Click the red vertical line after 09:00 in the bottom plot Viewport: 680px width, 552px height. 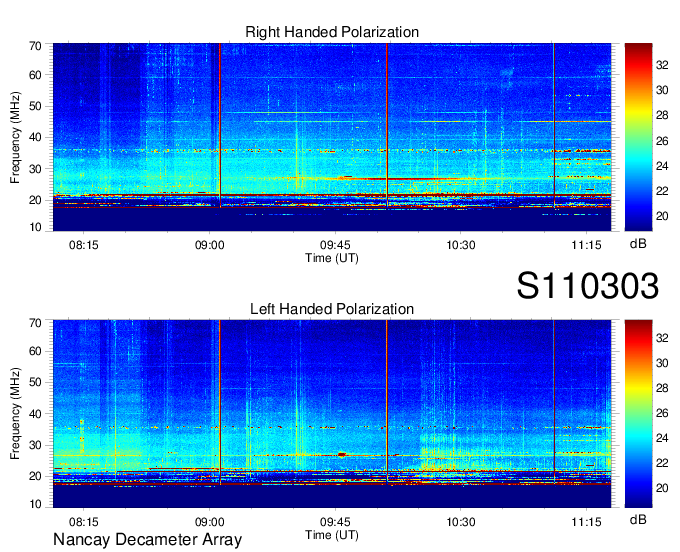[220, 402]
